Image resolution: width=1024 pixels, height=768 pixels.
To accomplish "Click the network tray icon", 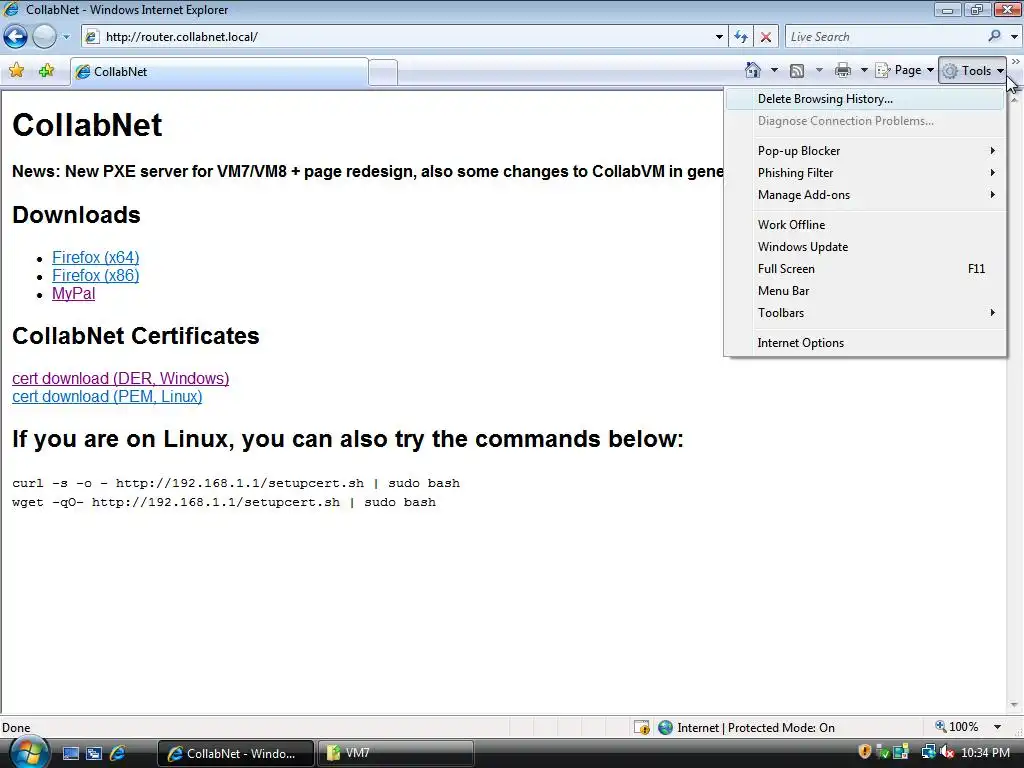I will coord(927,752).
